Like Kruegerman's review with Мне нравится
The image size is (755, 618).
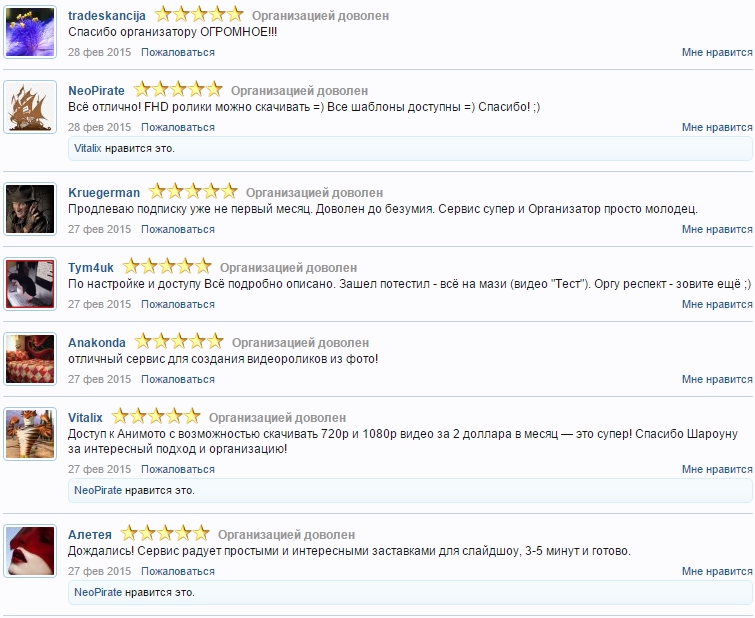coord(716,229)
